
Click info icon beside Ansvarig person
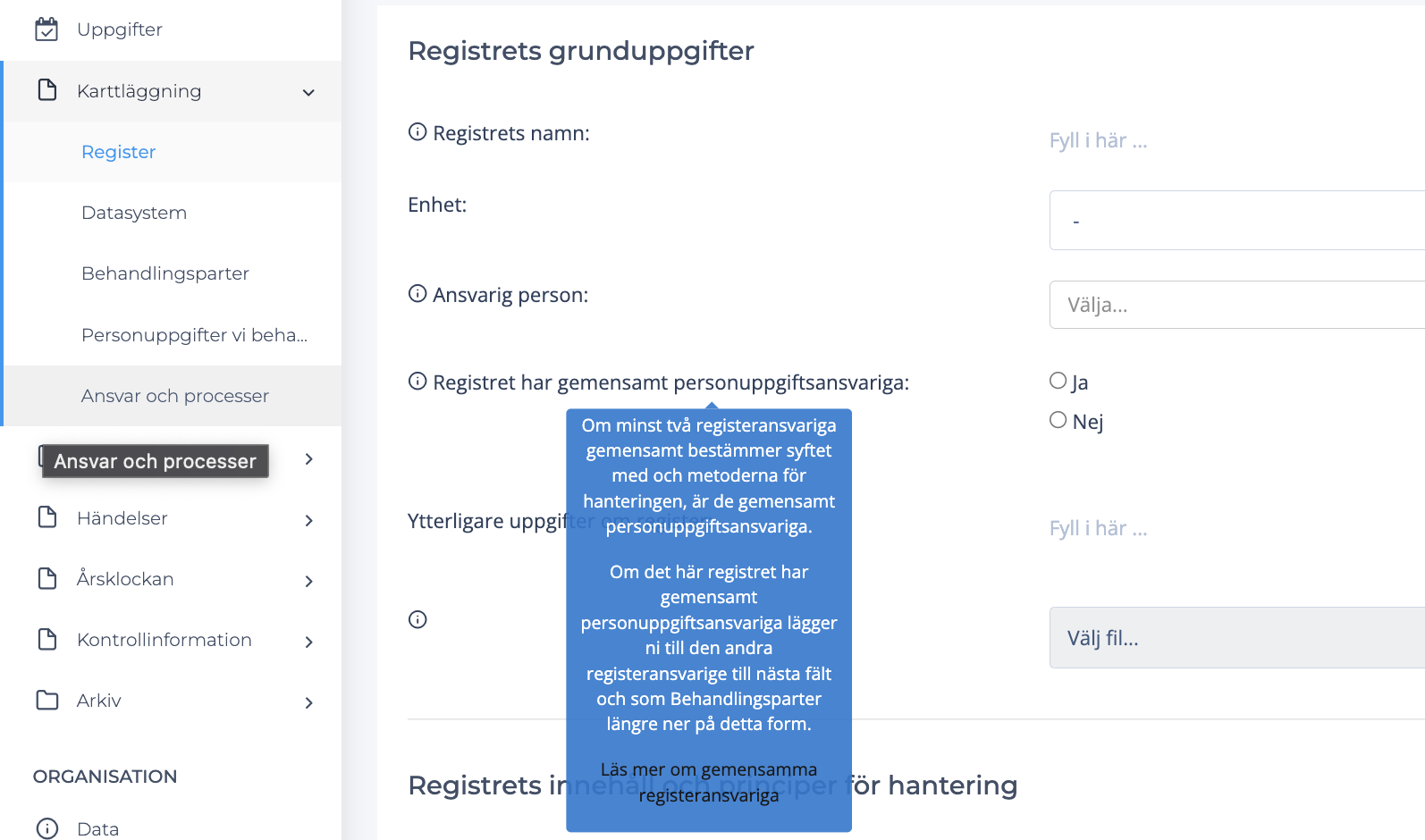point(417,294)
